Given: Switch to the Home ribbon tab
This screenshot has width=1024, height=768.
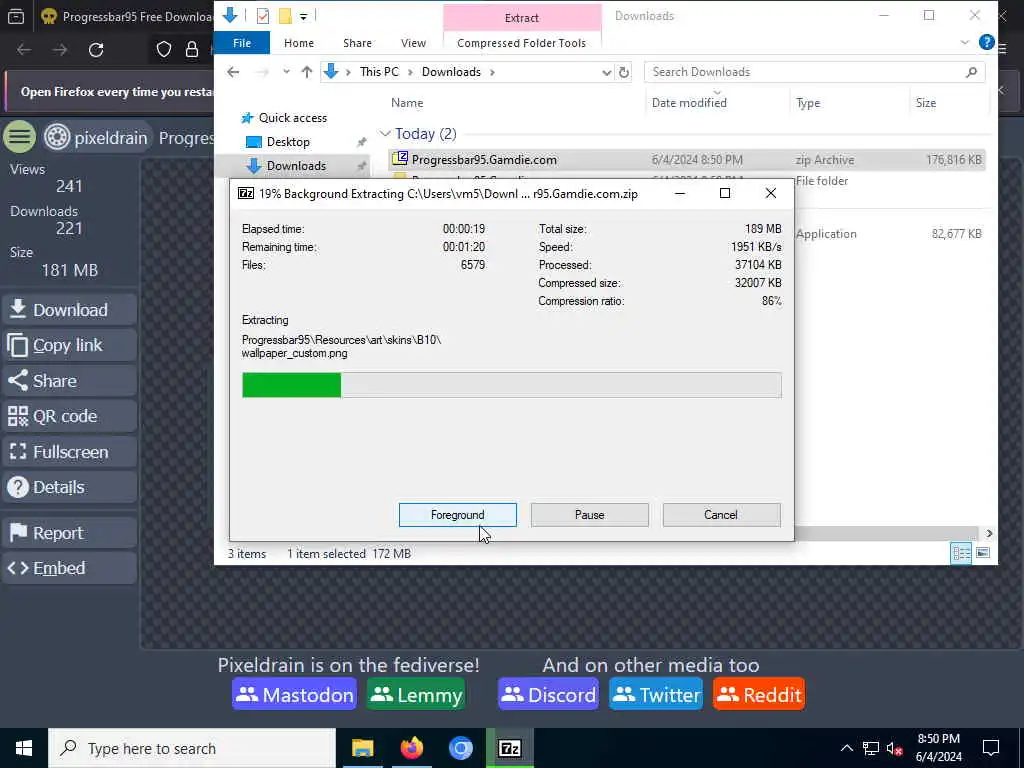Looking at the screenshot, I should tap(298, 43).
